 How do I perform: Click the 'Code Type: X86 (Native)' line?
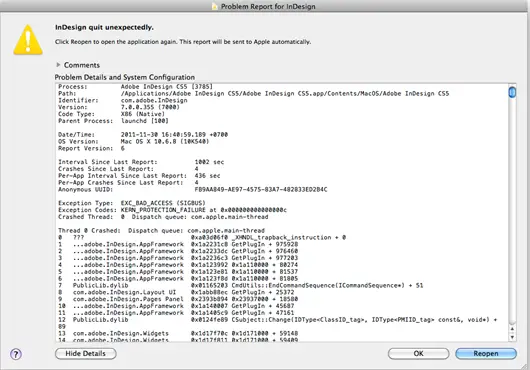pos(111,114)
